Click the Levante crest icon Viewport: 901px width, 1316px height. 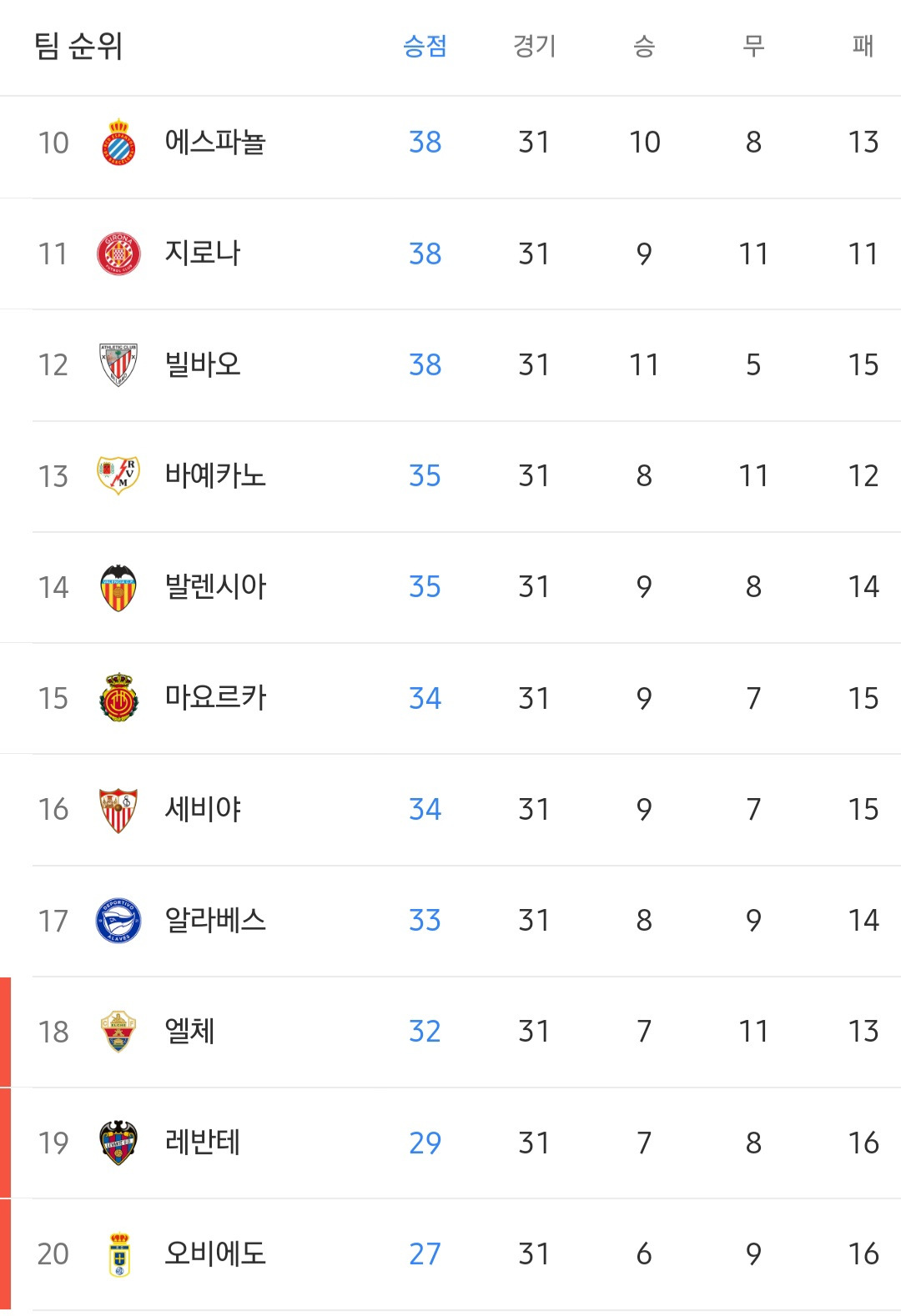click(118, 1143)
